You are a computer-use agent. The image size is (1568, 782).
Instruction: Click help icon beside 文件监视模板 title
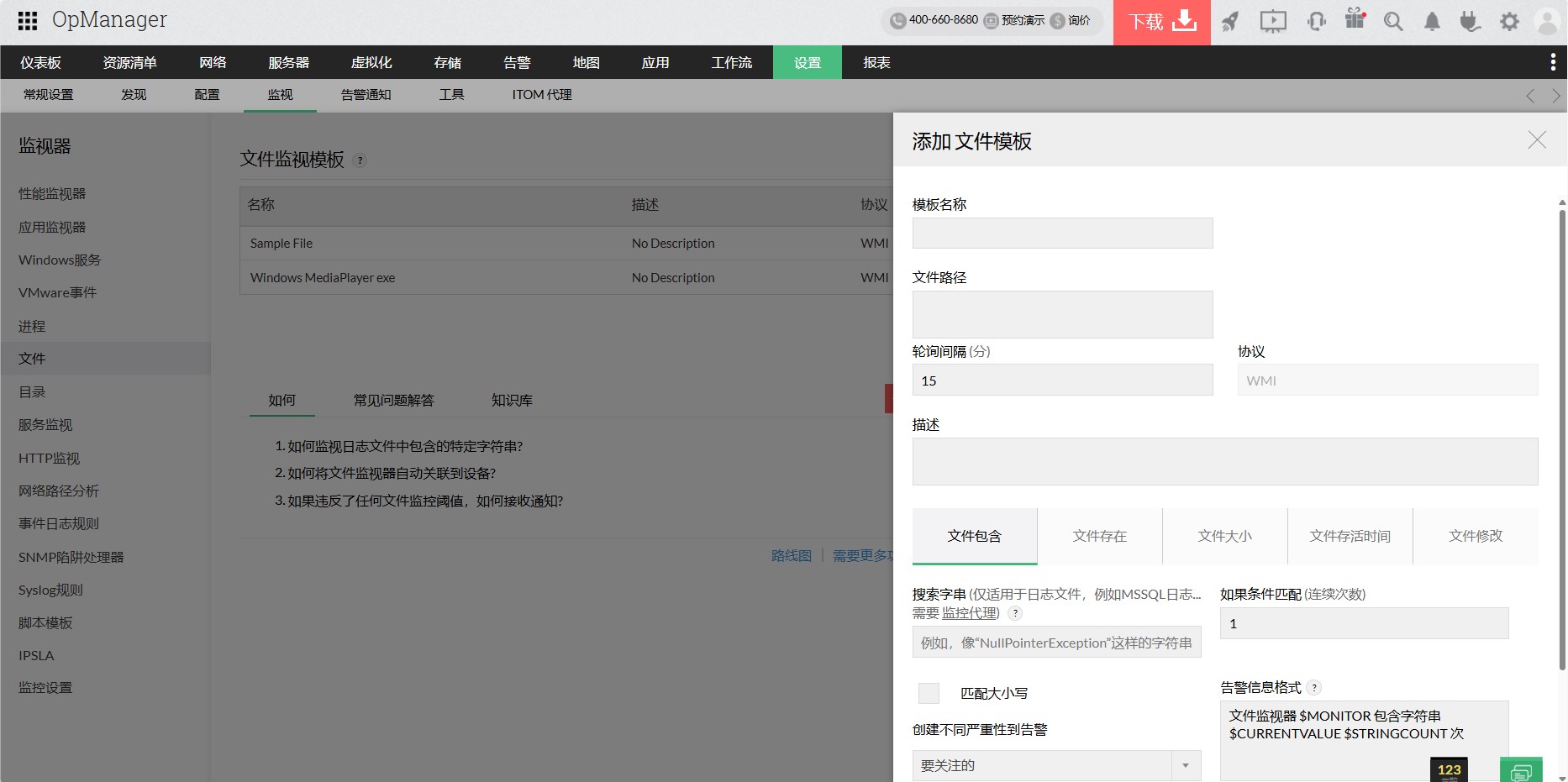[360, 160]
